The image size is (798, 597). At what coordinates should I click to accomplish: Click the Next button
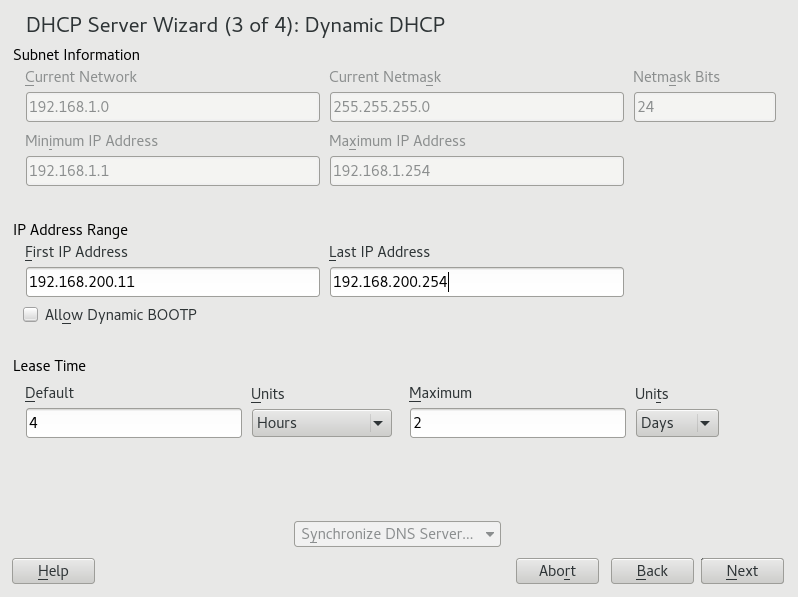click(741, 571)
